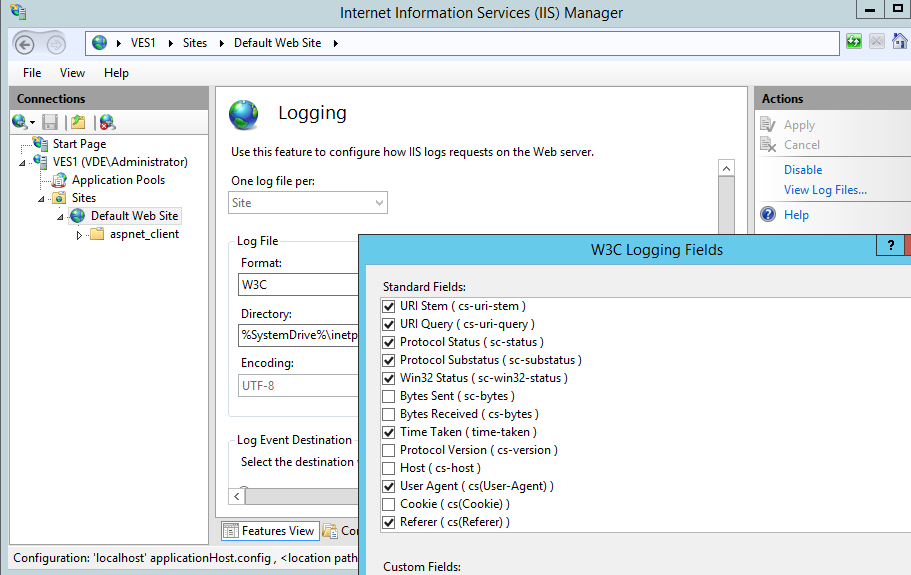
Task: Open View Log Files... link
Action: click(825, 190)
